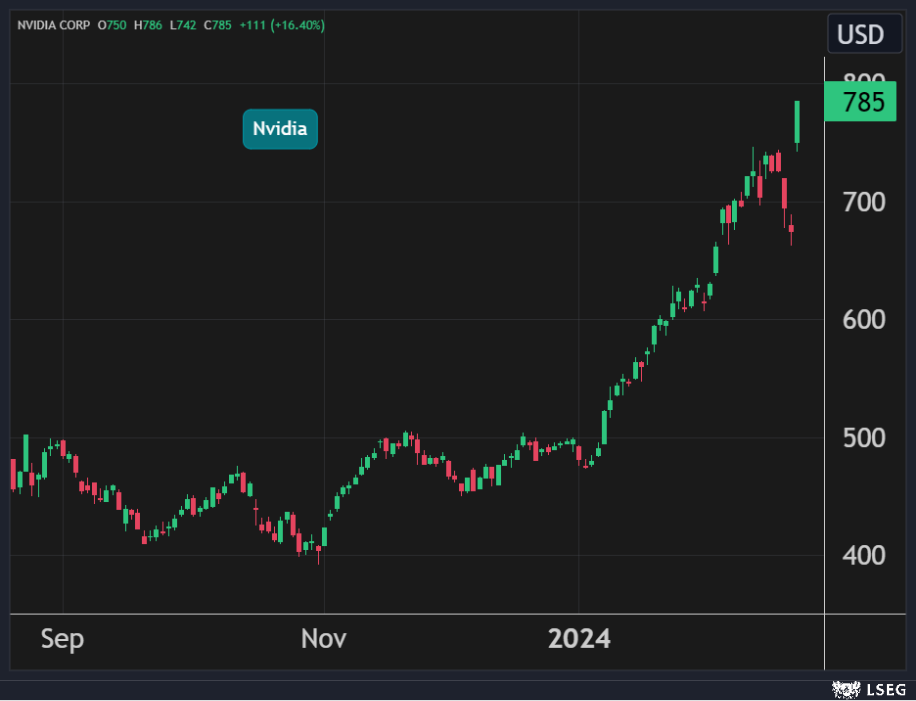Screen dimensions: 916x701
Task: Click the Nov label on time axis
Action: (323, 638)
